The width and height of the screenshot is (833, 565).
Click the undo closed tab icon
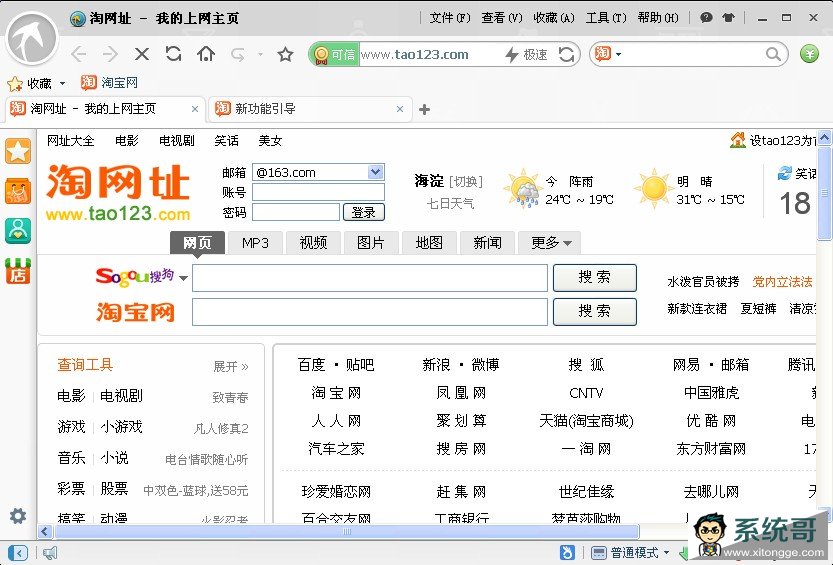(237, 54)
